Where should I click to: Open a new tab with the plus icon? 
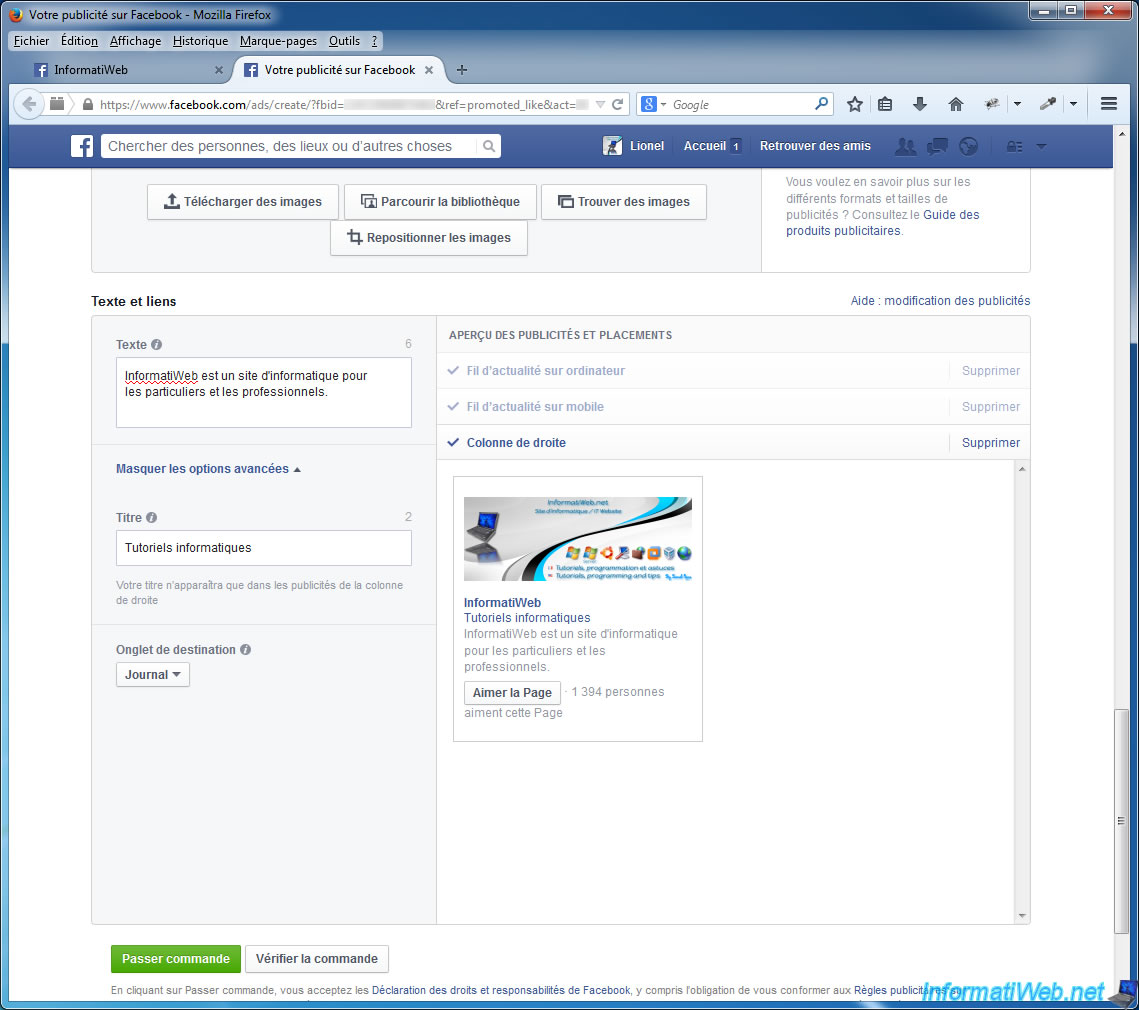pos(461,70)
